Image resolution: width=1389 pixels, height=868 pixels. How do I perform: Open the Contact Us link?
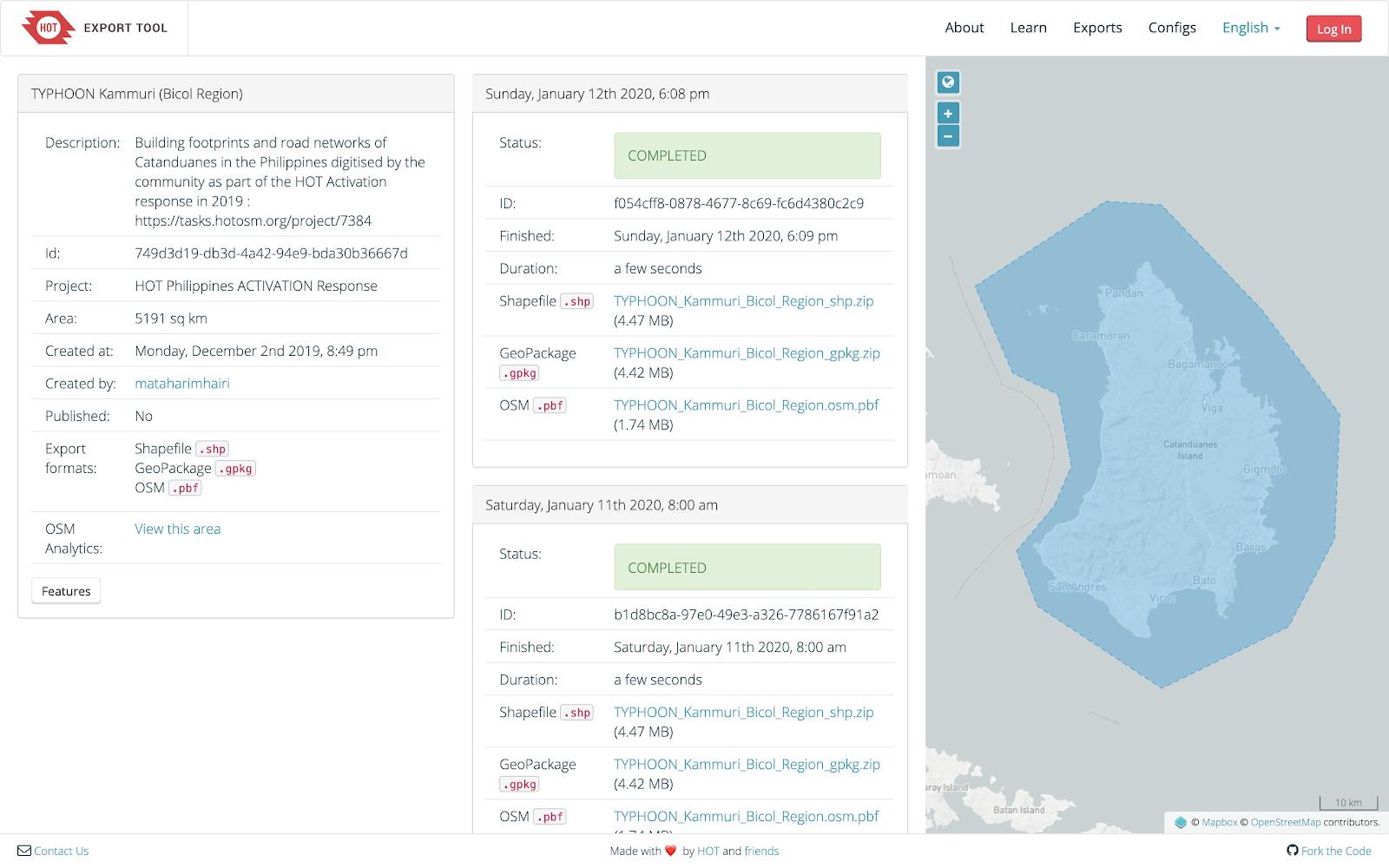(62, 851)
